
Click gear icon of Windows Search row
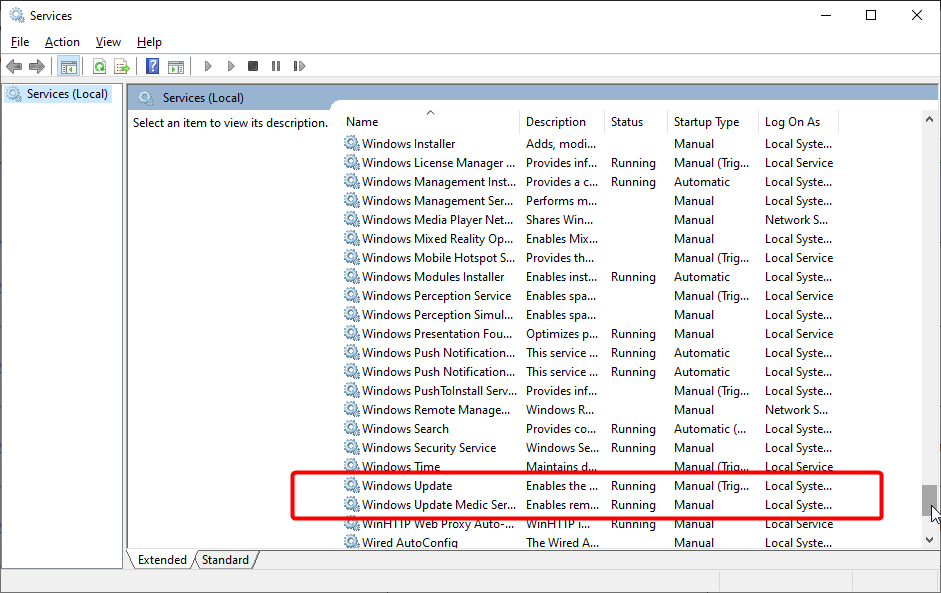[352, 428]
